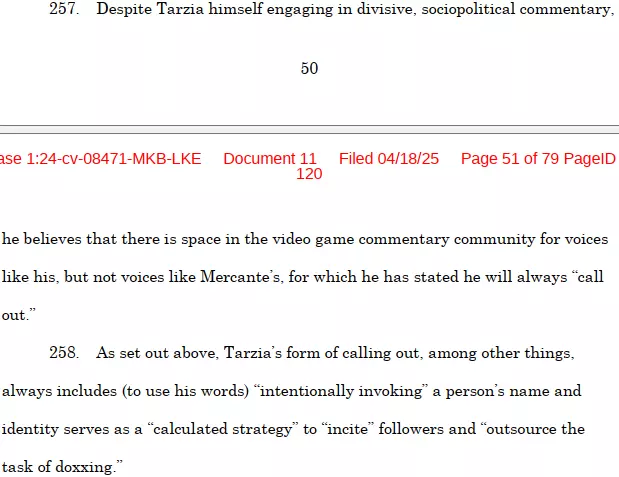Viewport: 619px width, 477px height.
Task: Click the word 'sociopolitical' in paragraph 257
Action: point(468,9)
